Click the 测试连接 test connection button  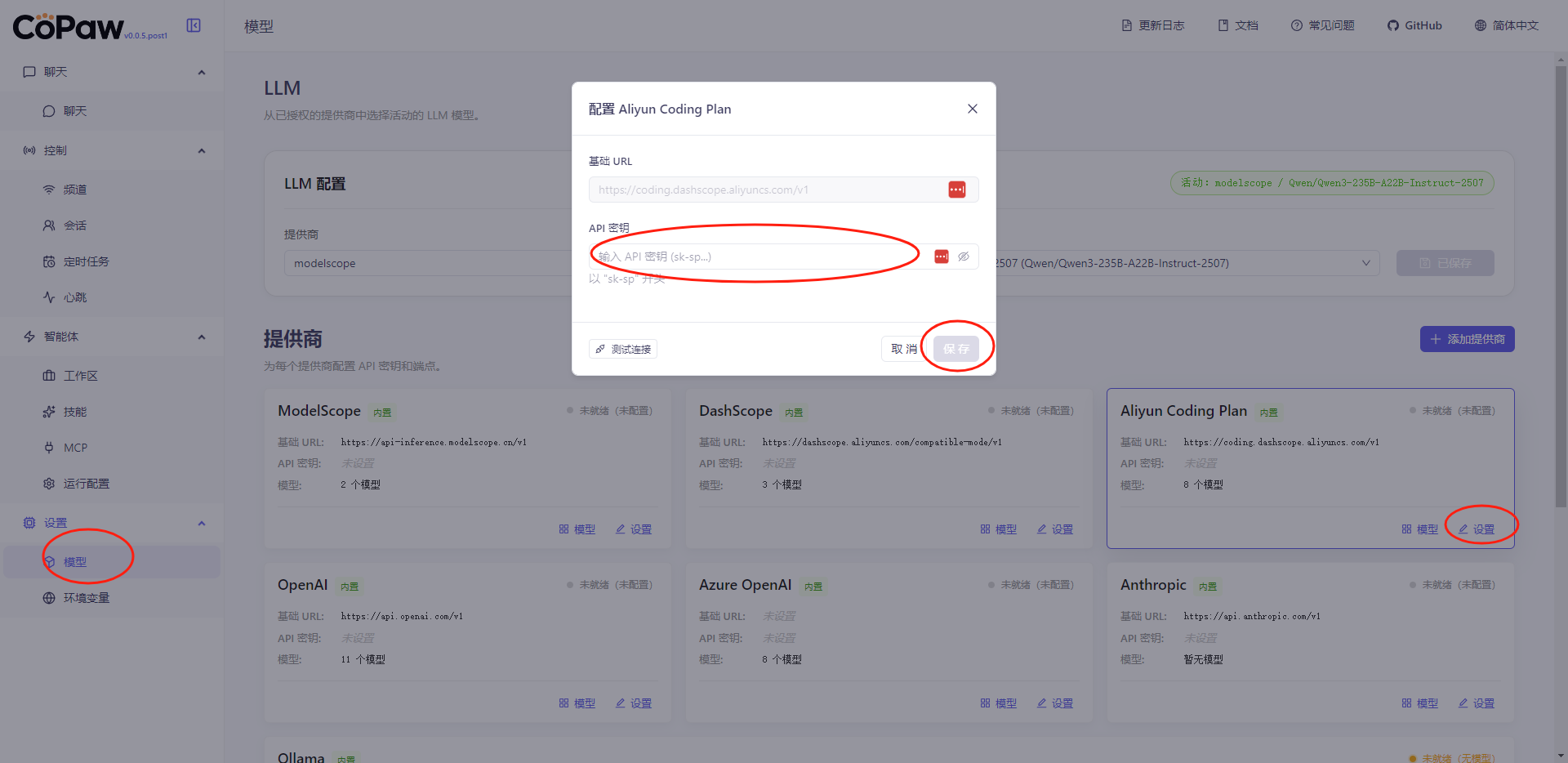(x=623, y=349)
